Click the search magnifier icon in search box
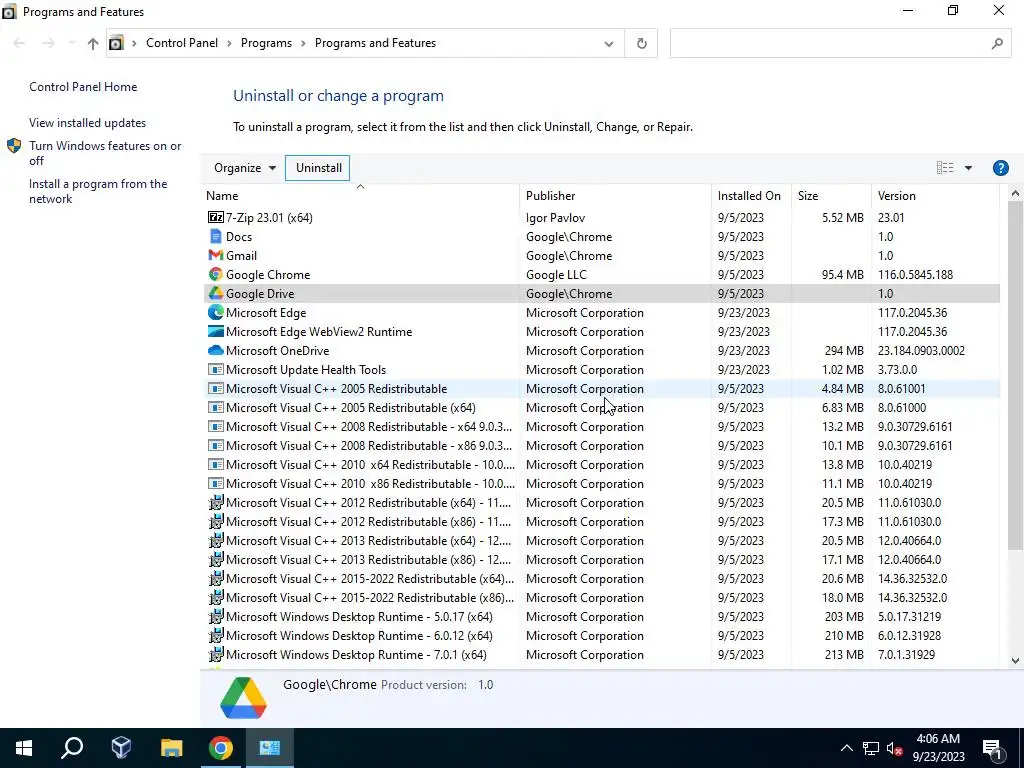 click(x=997, y=43)
